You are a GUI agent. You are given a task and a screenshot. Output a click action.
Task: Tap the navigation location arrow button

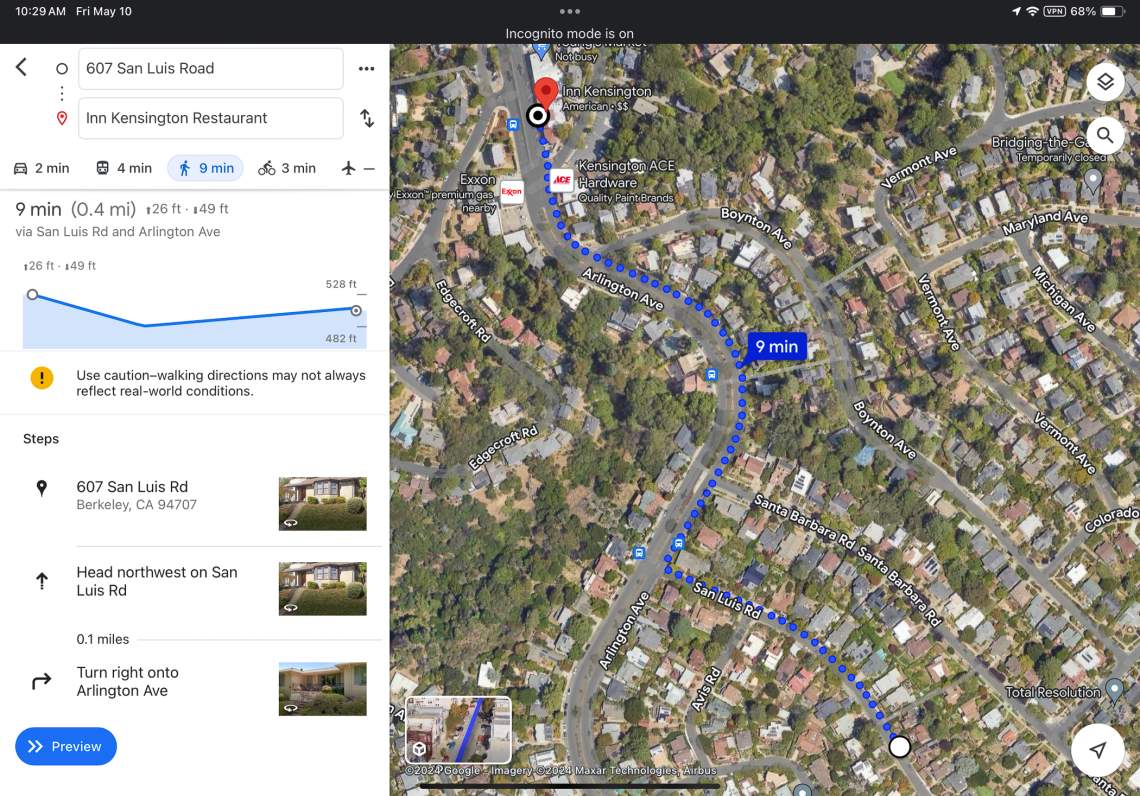pos(1098,749)
